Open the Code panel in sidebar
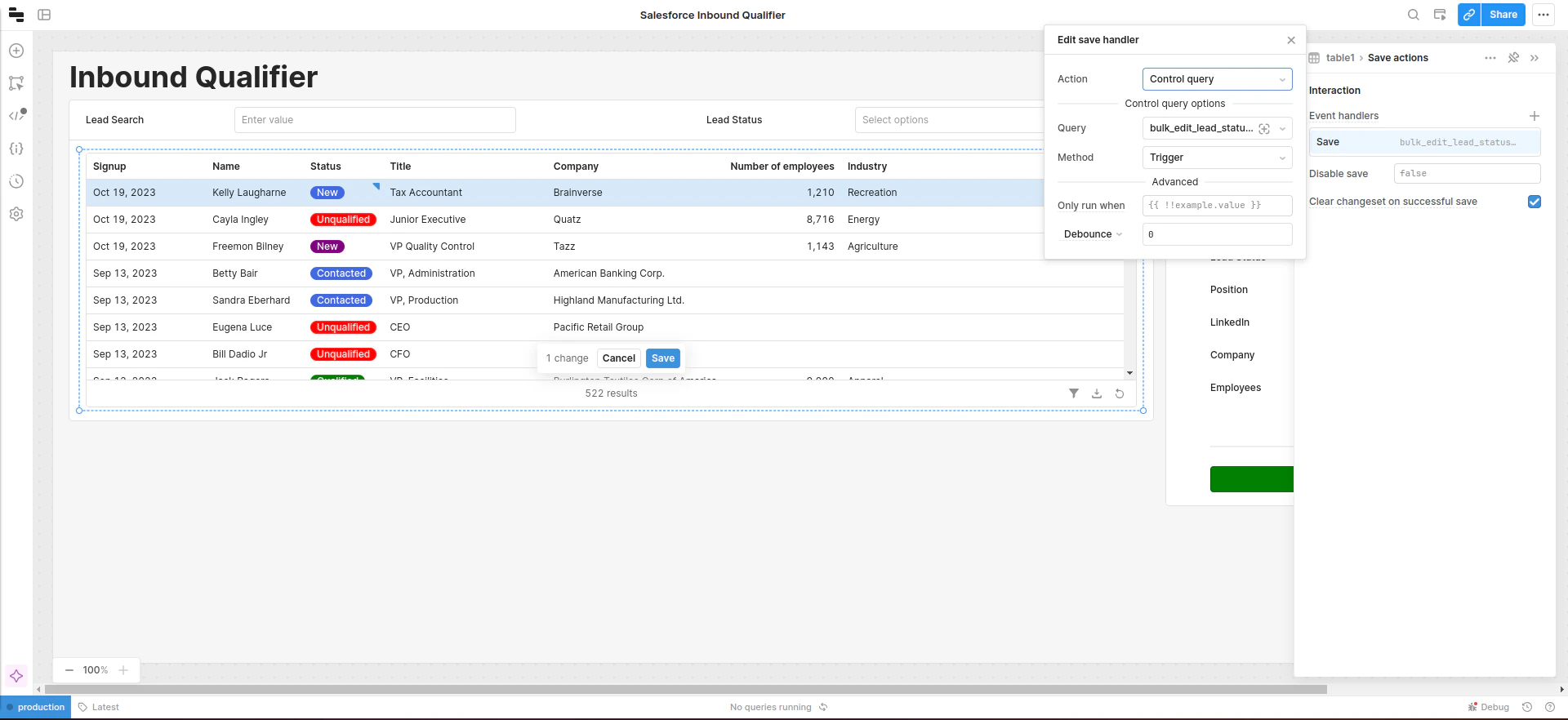1568x720 pixels. click(x=16, y=115)
